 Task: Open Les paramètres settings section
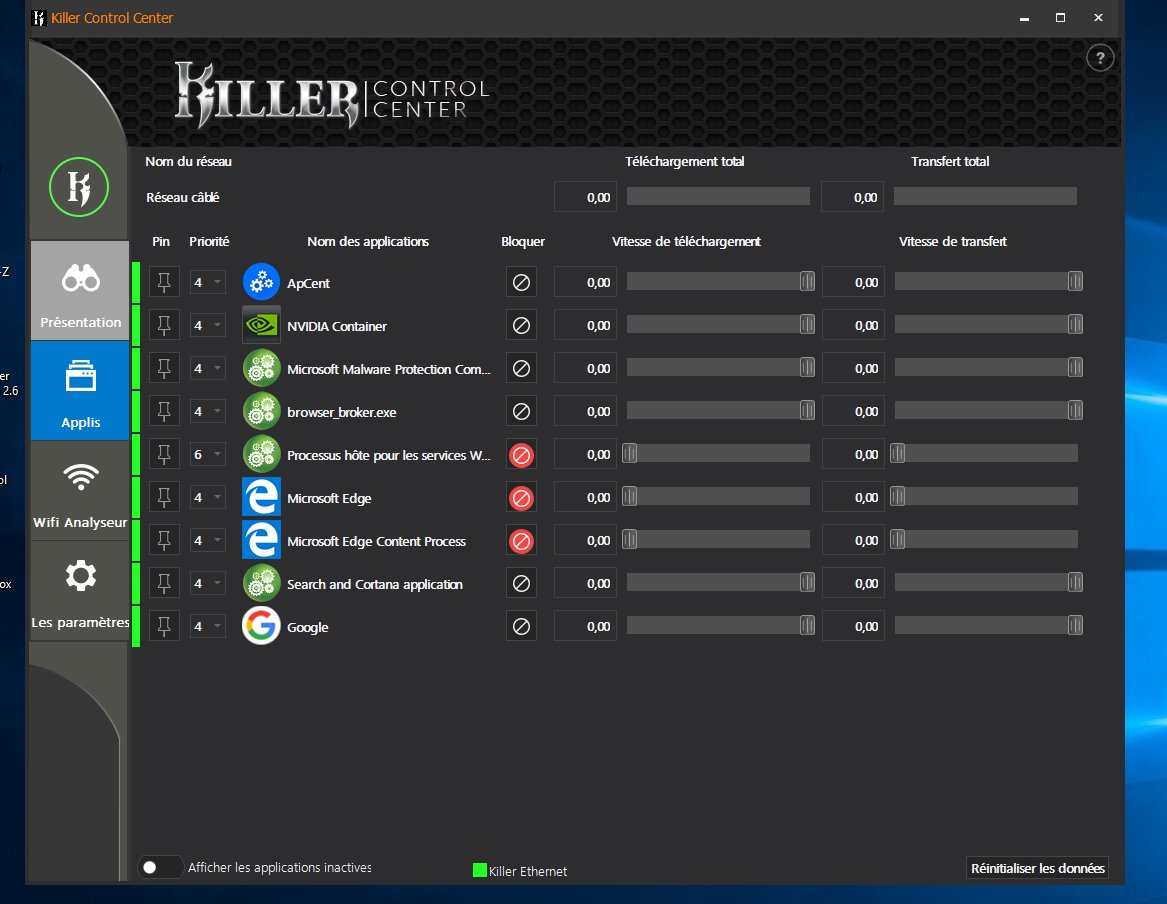click(80, 591)
